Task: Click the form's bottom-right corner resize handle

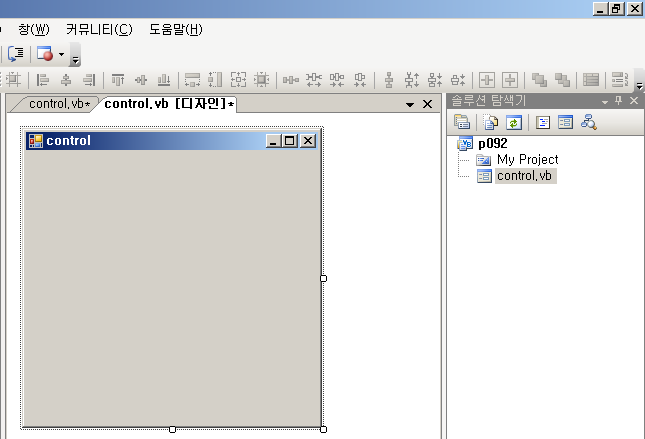Action: [323, 430]
